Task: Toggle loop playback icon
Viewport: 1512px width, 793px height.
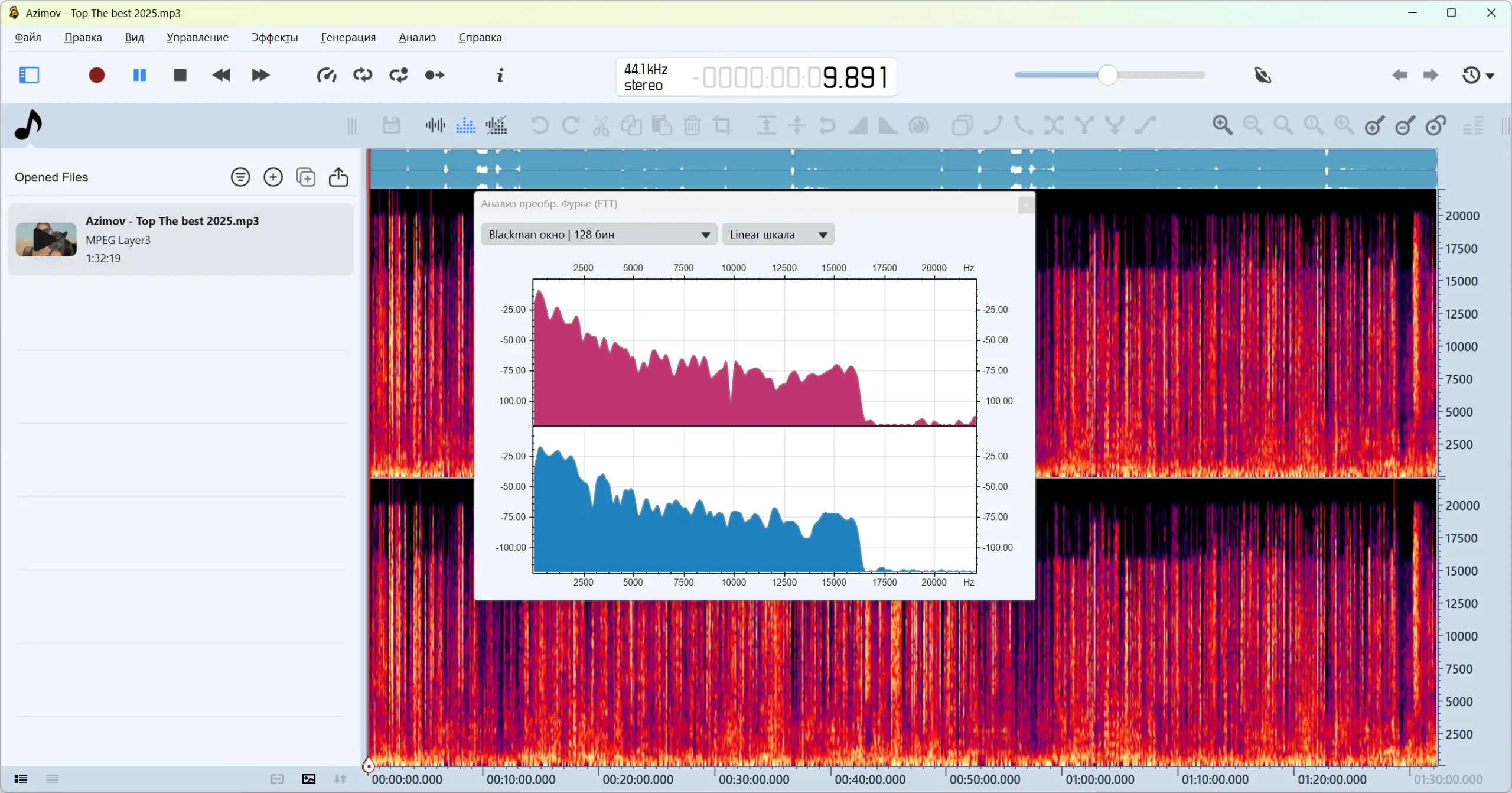Action: tap(363, 75)
